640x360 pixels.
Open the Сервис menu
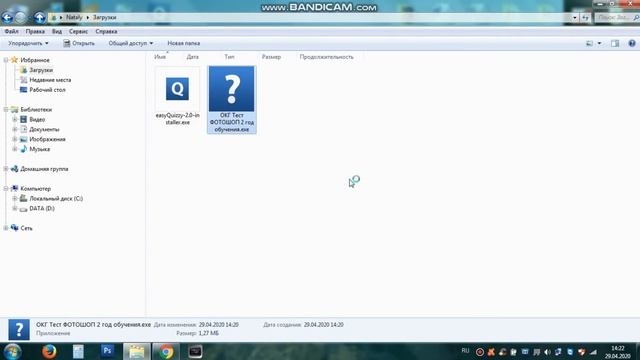click(78, 31)
